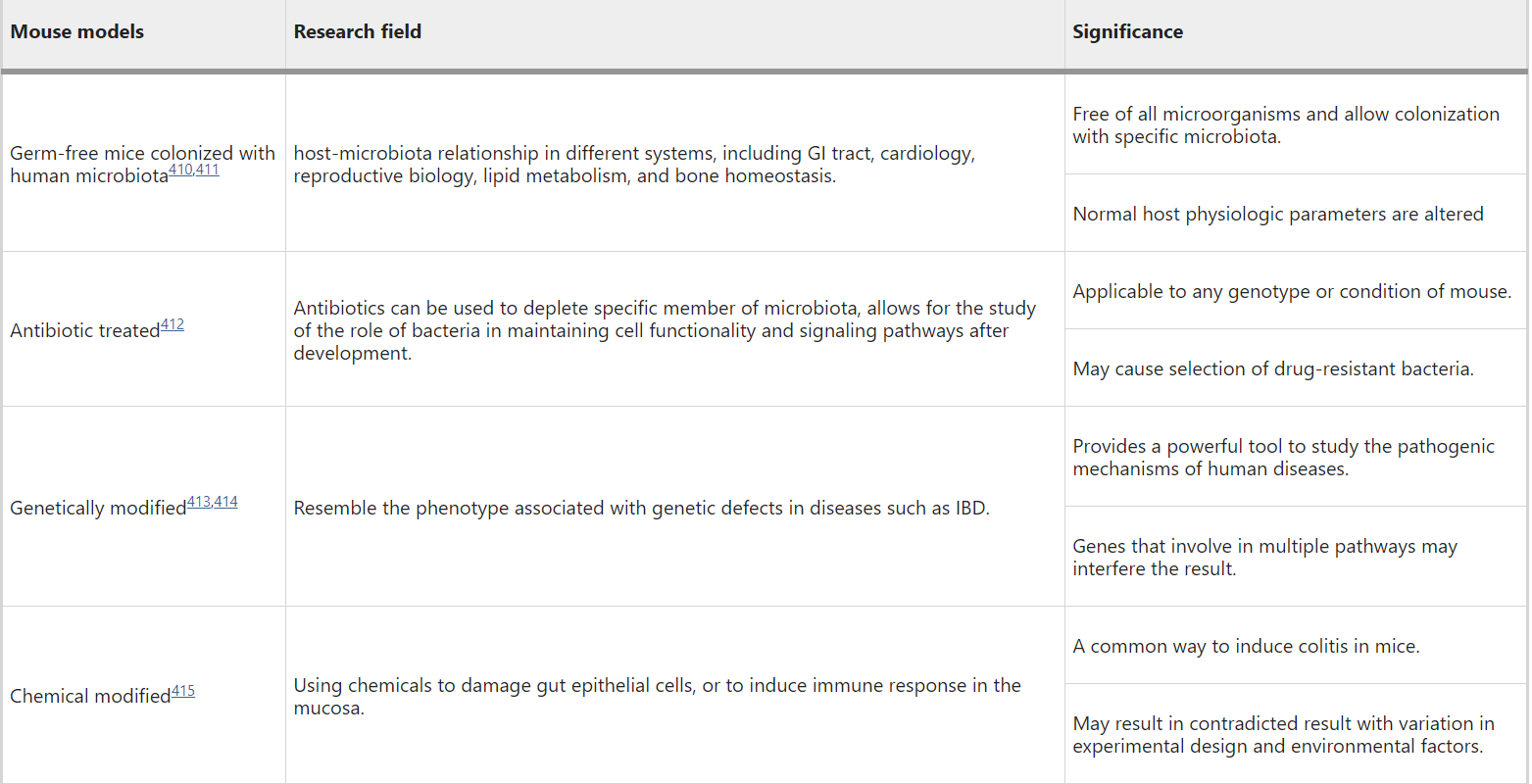Image resolution: width=1532 pixels, height=784 pixels.
Task: Click 'Applicable to any genotype' cell
Action: coord(1291,292)
